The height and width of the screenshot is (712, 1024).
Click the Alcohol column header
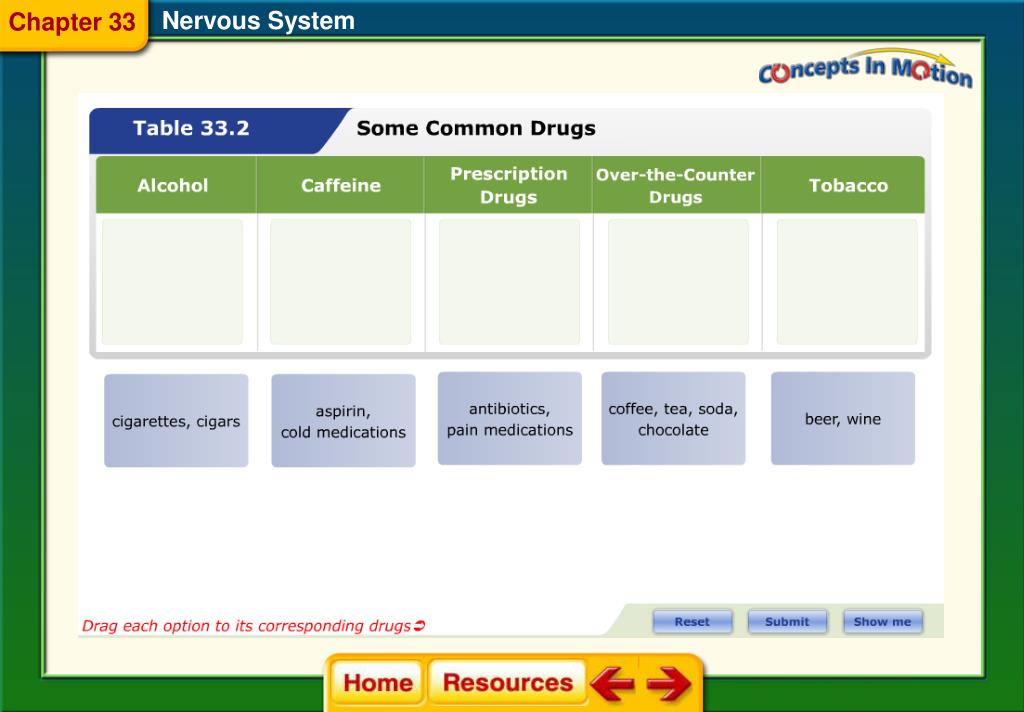pyautogui.click(x=176, y=185)
